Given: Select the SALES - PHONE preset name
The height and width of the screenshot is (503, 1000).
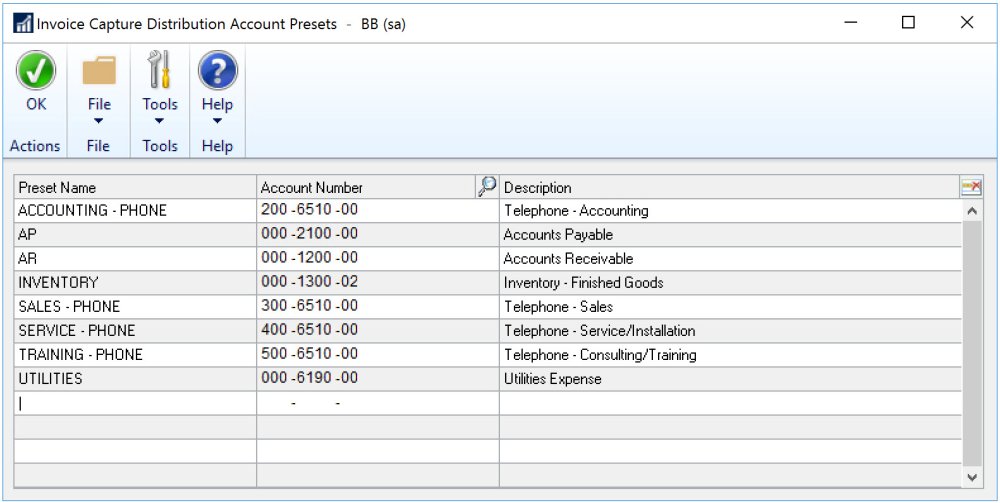Looking at the screenshot, I should [x=69, y=307].
